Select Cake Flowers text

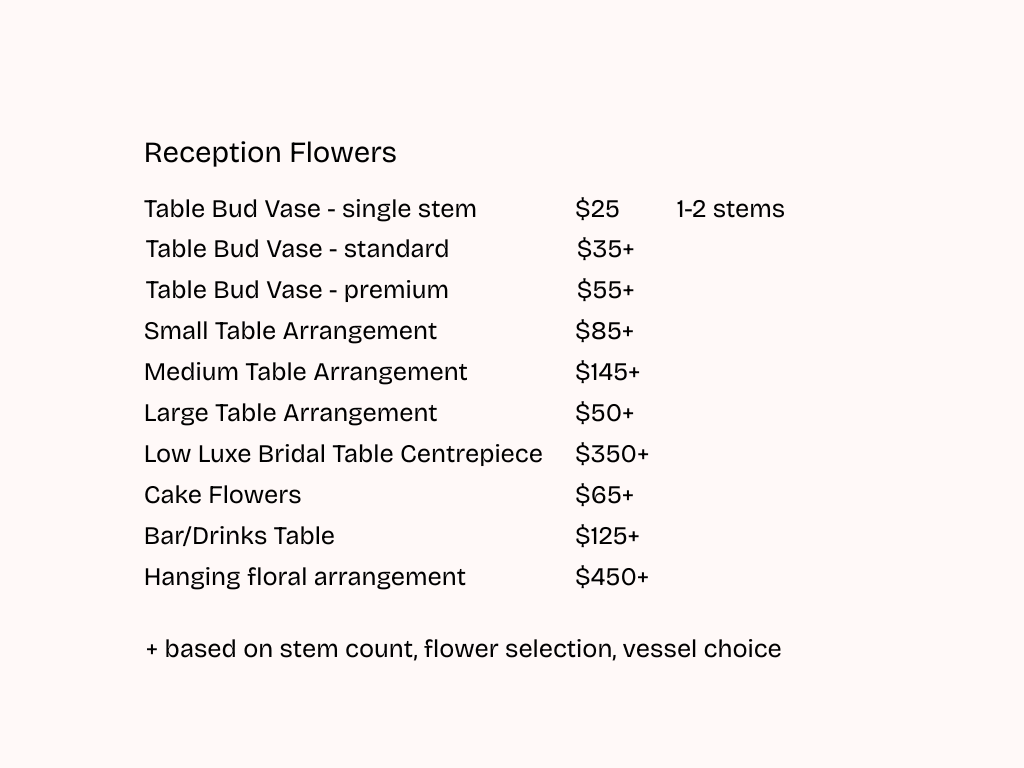[223, 495]
